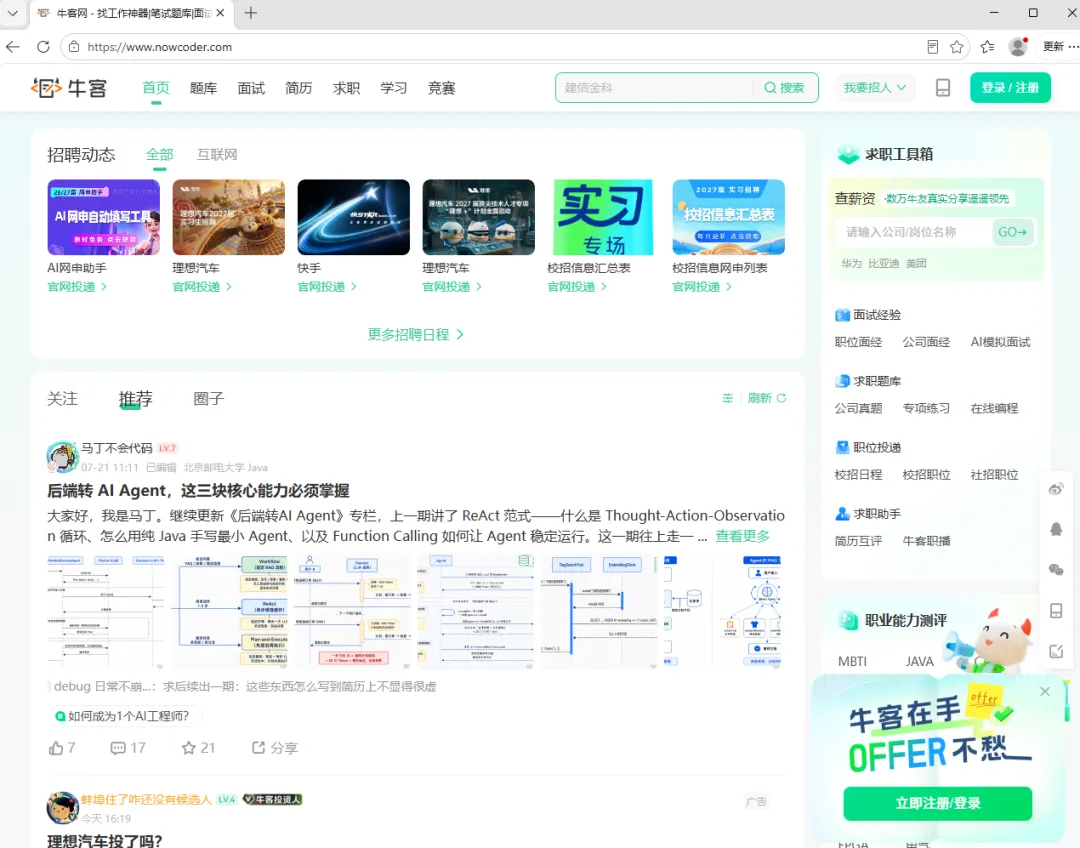Open the 快手 recruitment thumbnail

point(353,217)
